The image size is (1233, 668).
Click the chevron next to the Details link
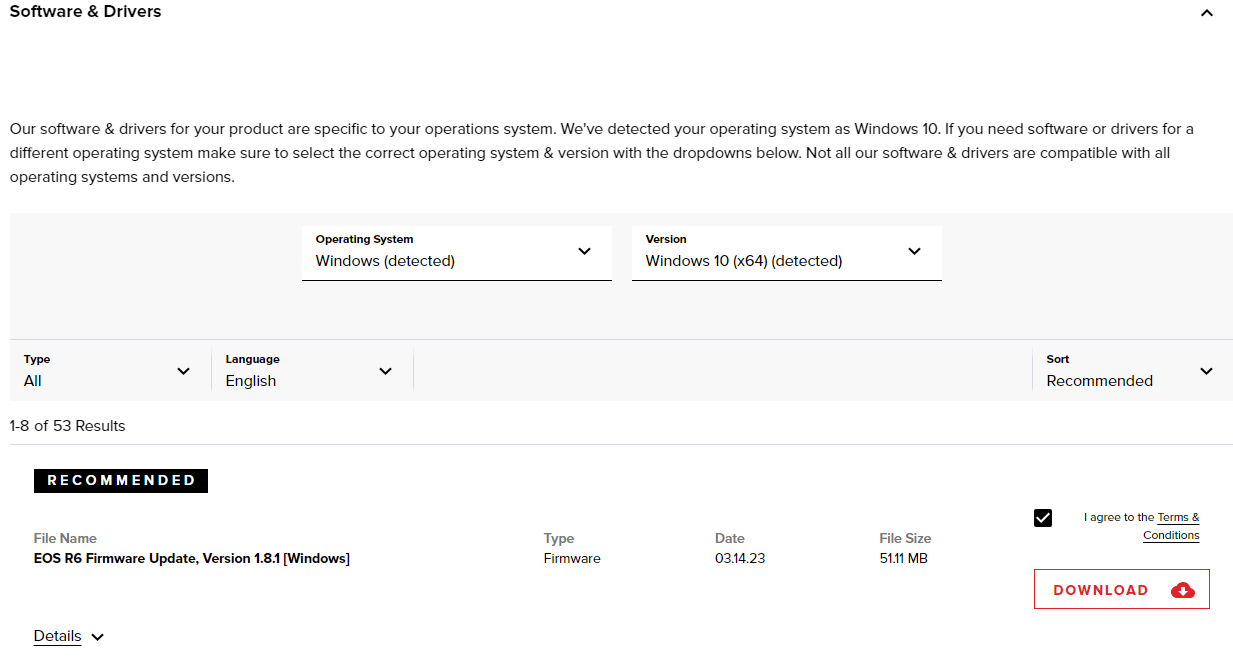97,636
